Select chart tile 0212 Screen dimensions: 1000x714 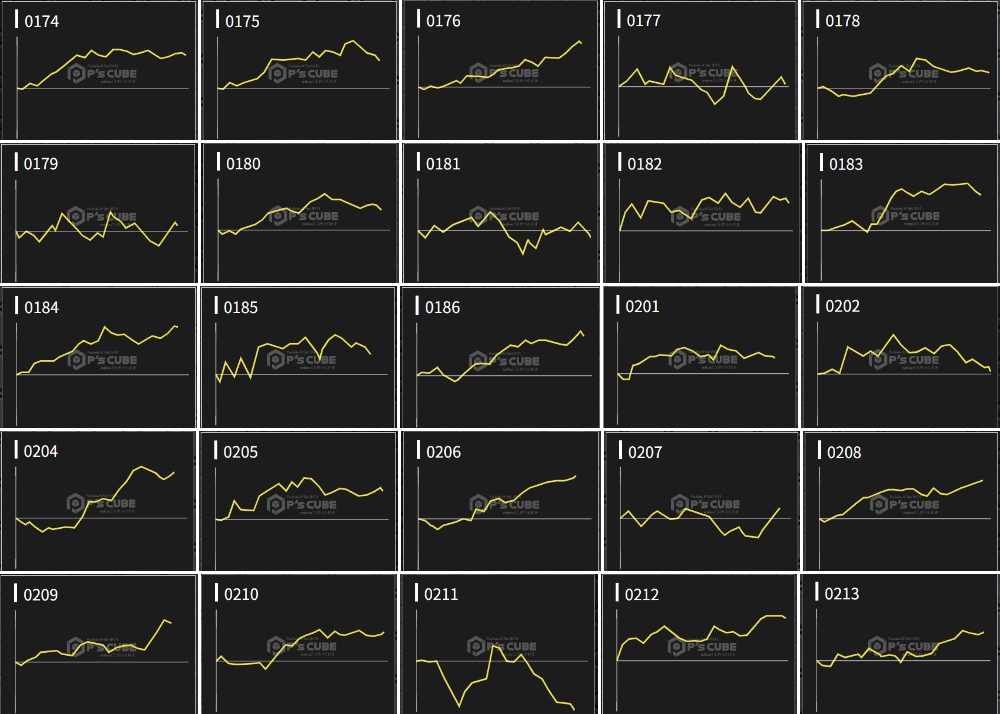coord(700,644)
